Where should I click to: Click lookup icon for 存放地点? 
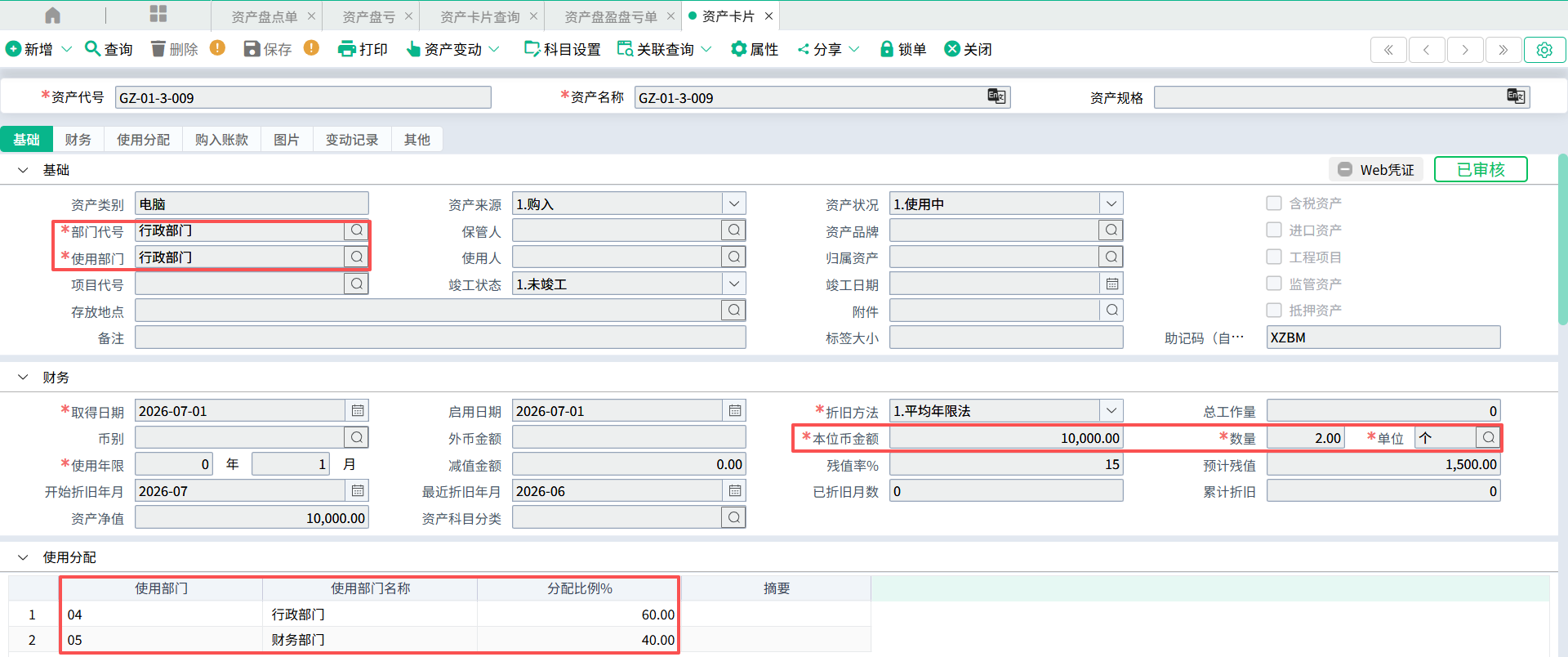734,311
